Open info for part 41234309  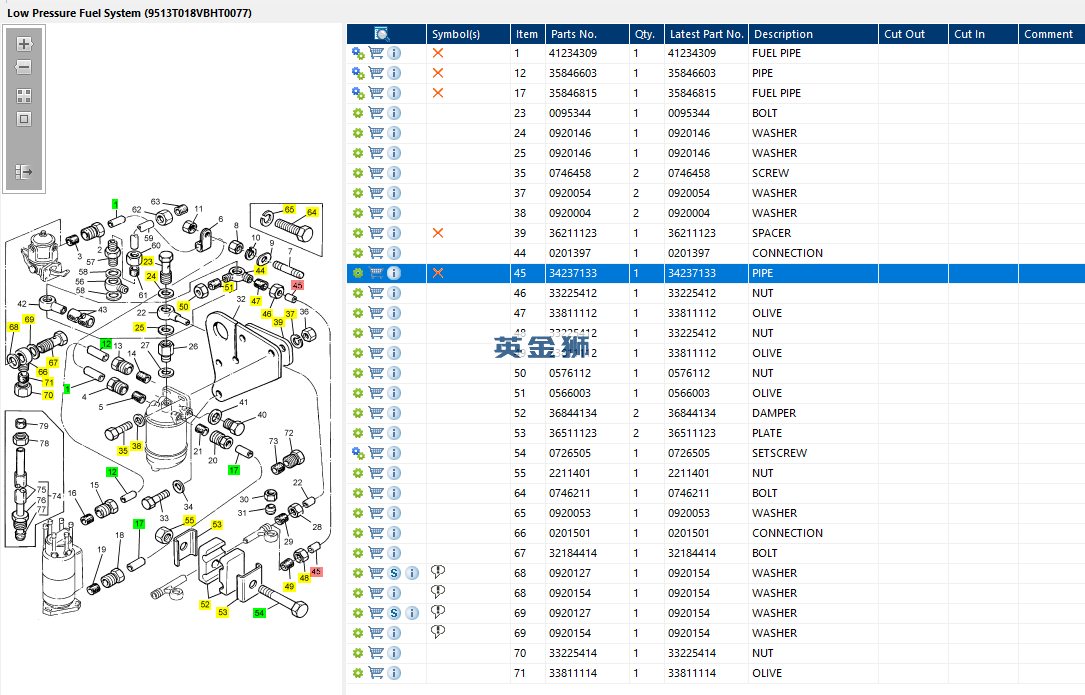point(394,53)
